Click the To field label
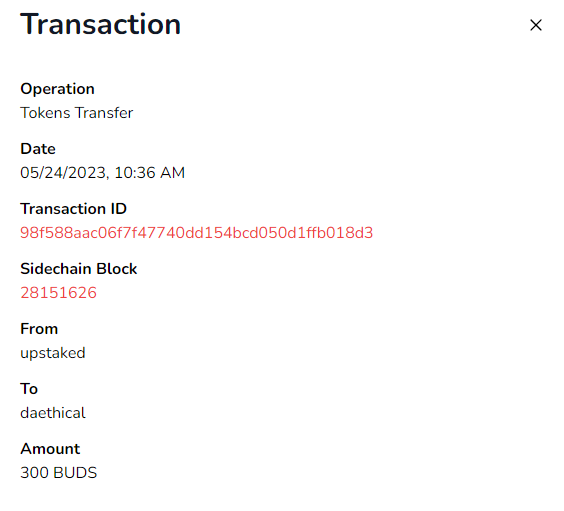Image resolution: width=564 pixels, height=511 pixels. tap(29, 389)
